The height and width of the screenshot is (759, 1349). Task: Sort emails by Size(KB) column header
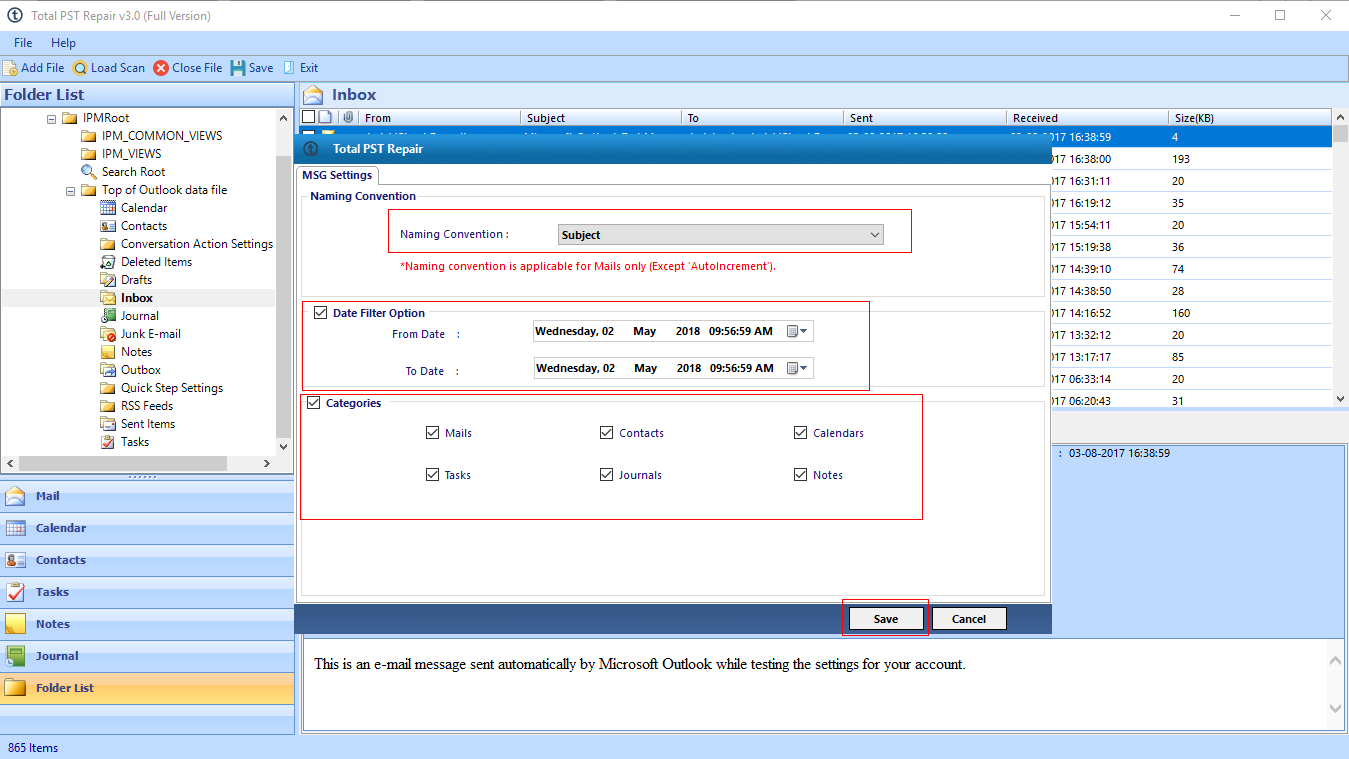[1249, 118]
